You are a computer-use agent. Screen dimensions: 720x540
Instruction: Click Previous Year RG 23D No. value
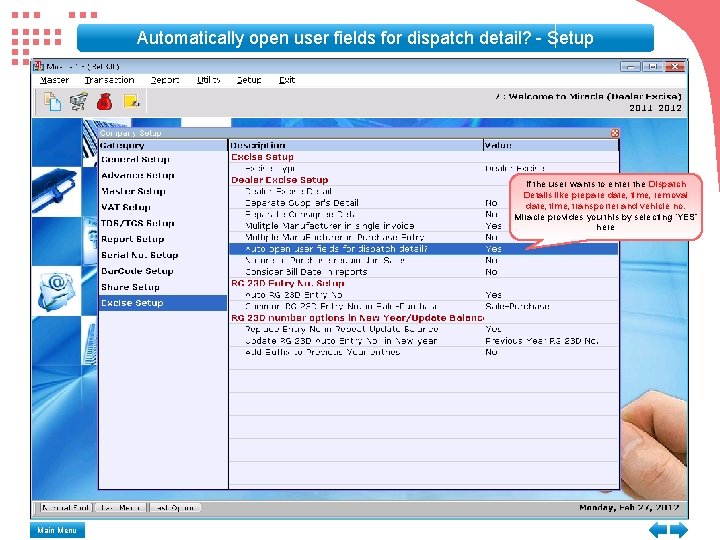(542, 341)
